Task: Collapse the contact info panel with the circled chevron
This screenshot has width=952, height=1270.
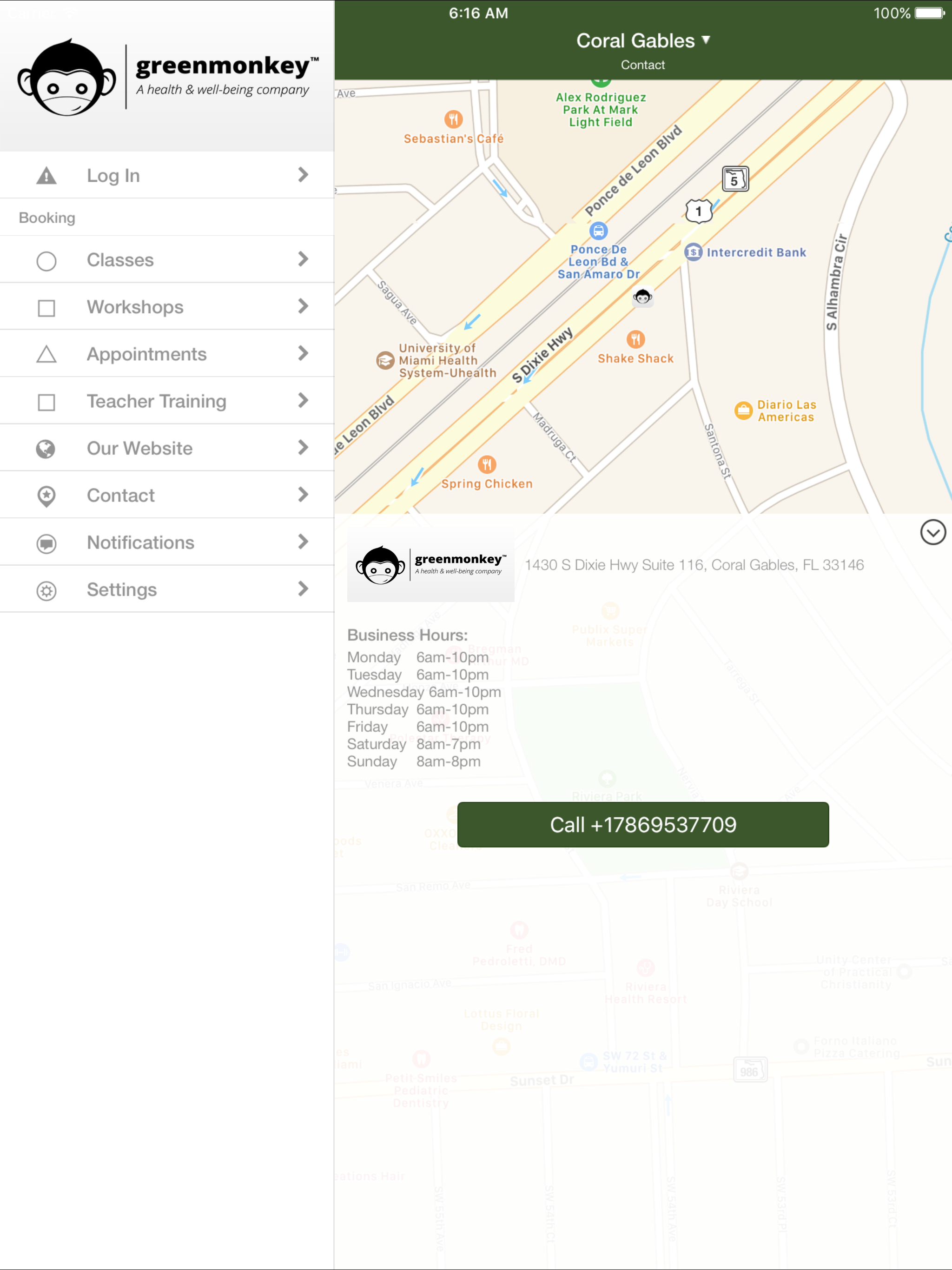Action: (x=932, y=532)
